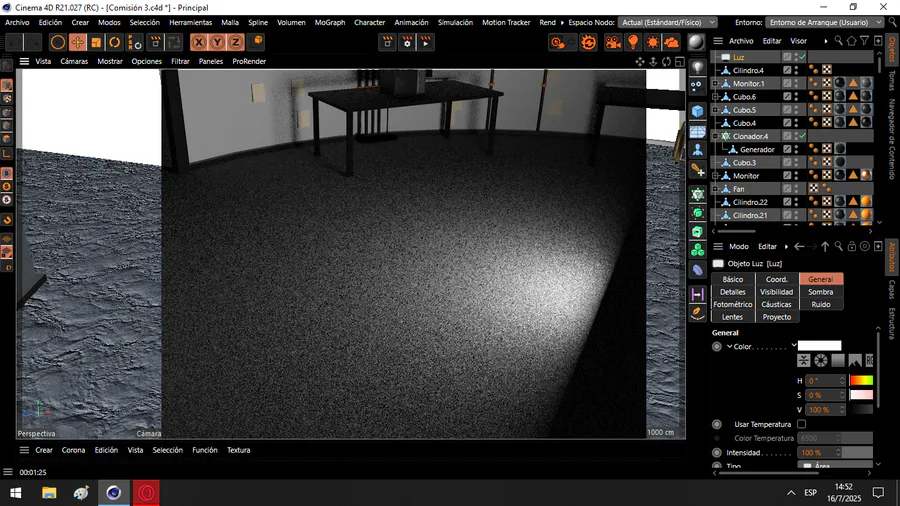Viewport: 900px width, 506px height.
Task: Switch to the Sombra tab
Action: tap(820, 292)
